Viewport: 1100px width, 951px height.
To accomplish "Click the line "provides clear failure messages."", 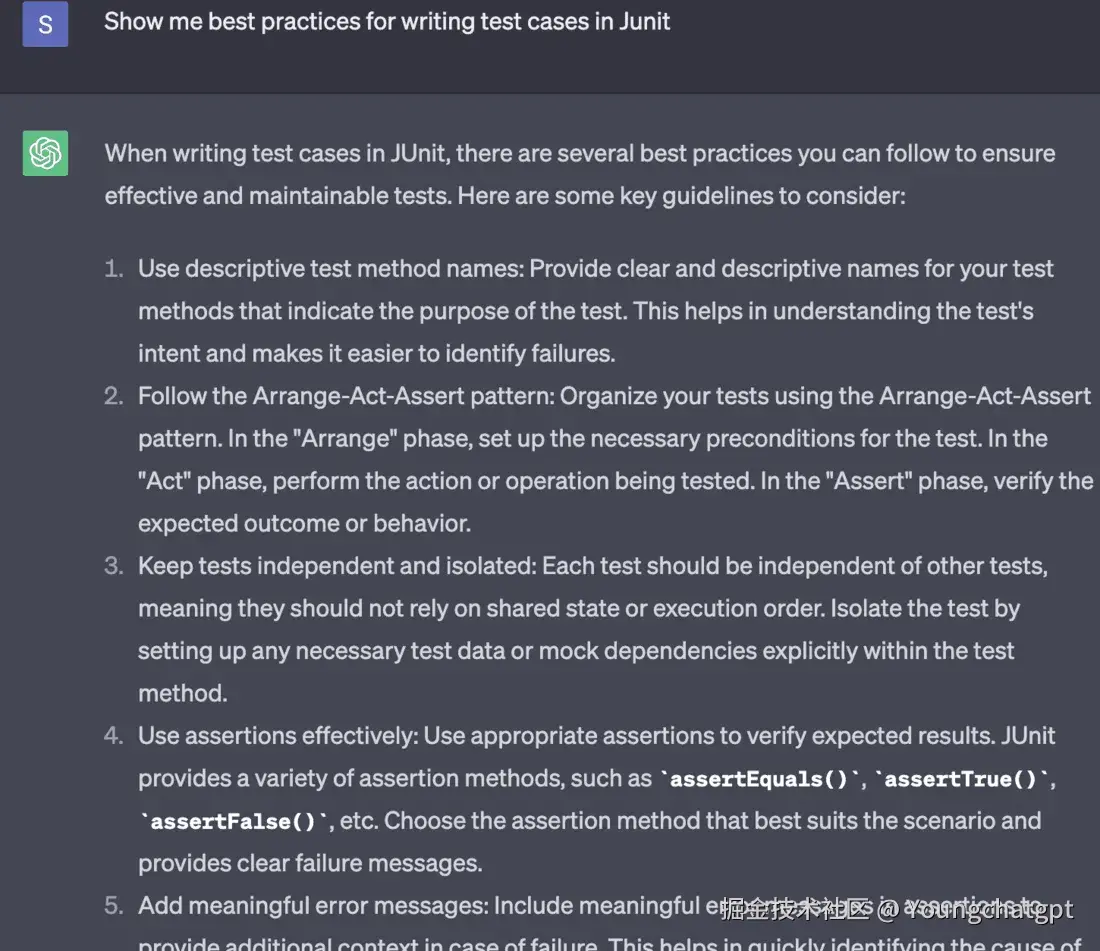I will (310, 863).
